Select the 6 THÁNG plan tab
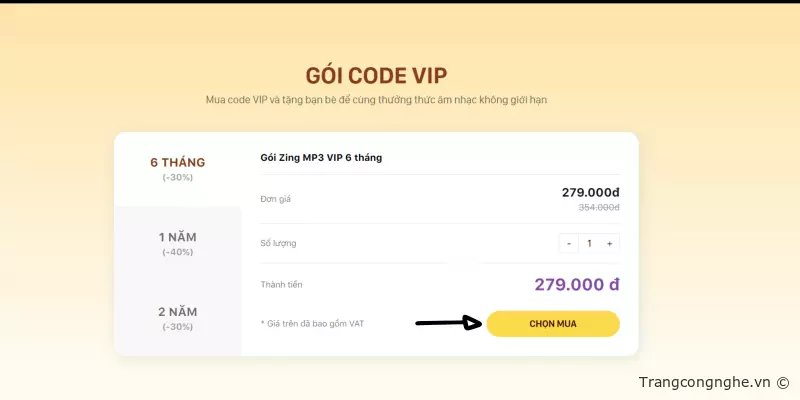The image size is (800, 400). tap(178, 168)
